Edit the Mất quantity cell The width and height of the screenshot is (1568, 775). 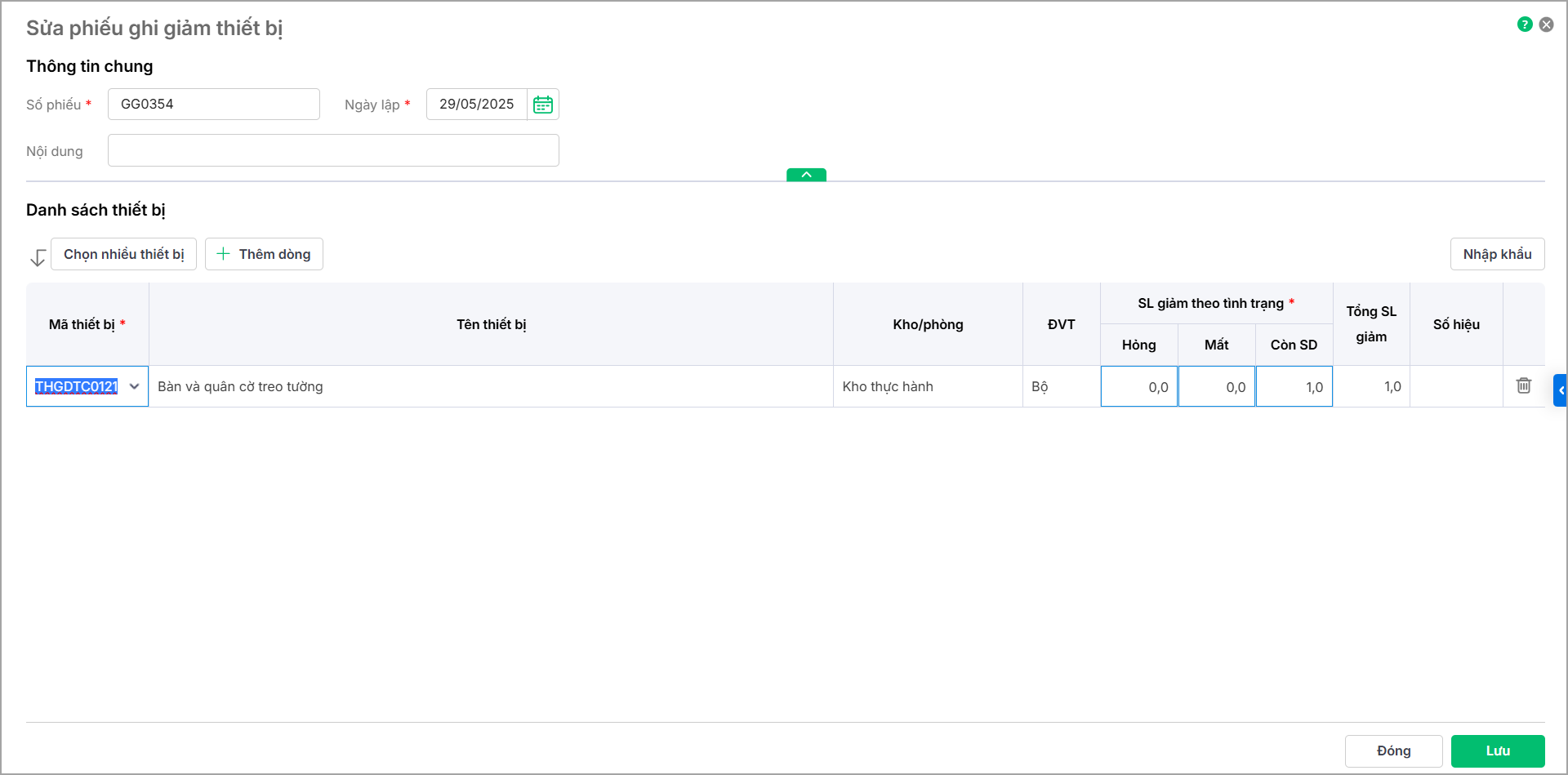click(x=1217, y=387)
